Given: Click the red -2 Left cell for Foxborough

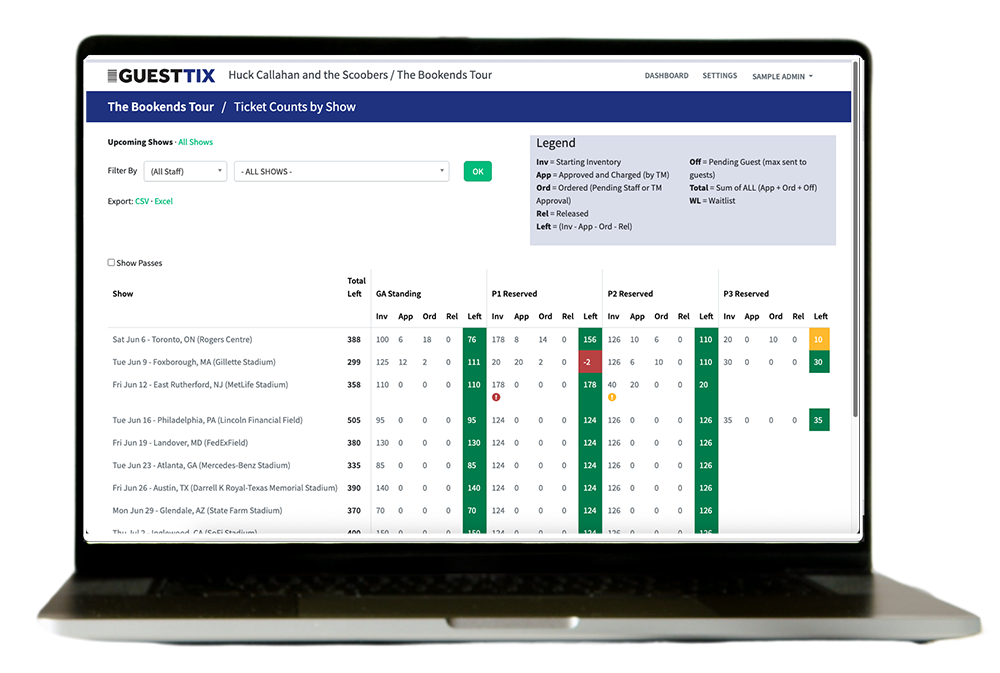Looking at the screenshot, I should pyautogui.click(x=590, y=362).
